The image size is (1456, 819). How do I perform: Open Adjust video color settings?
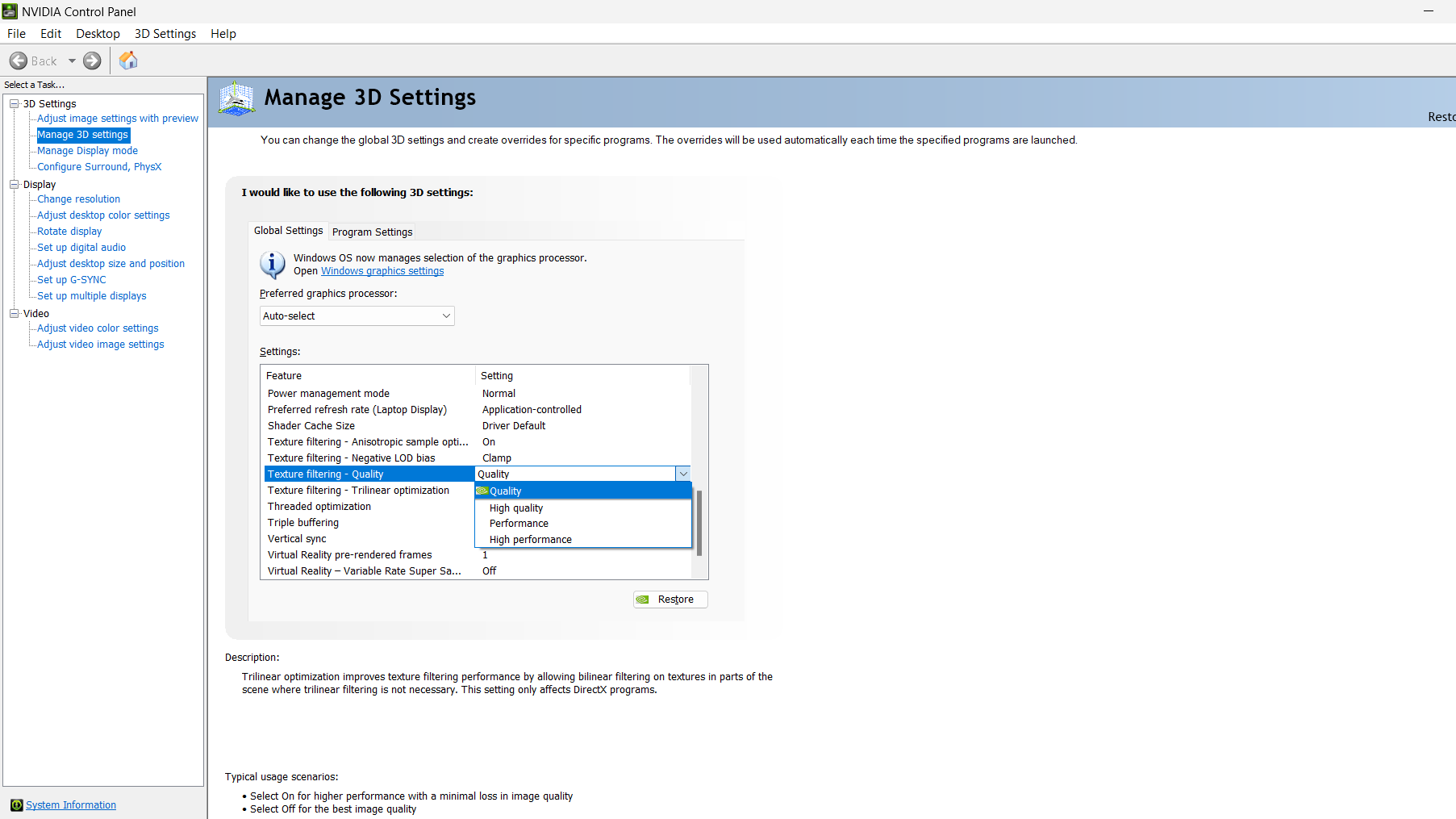click(98, 328)
